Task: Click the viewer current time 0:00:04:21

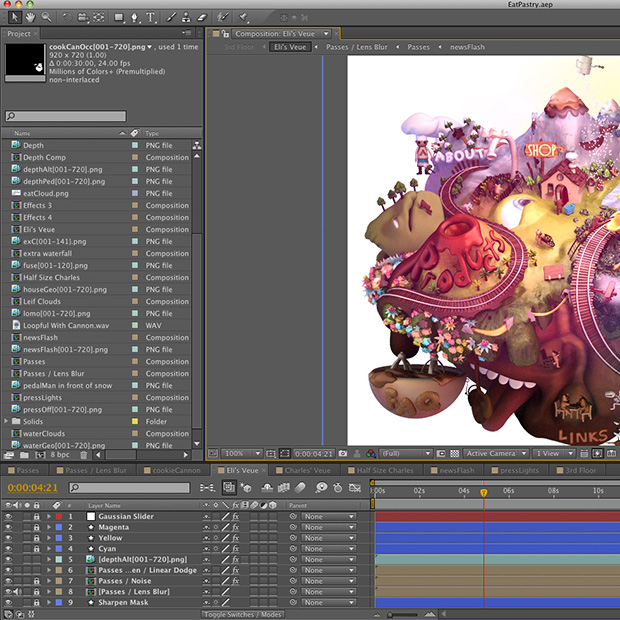Action: [314, 454]
